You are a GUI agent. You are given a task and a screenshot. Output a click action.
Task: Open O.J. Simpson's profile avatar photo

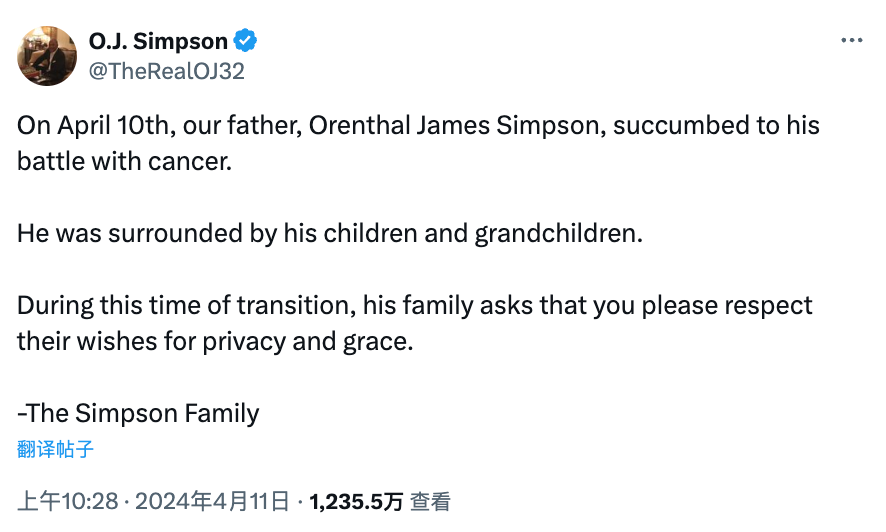tap(47, 56)
